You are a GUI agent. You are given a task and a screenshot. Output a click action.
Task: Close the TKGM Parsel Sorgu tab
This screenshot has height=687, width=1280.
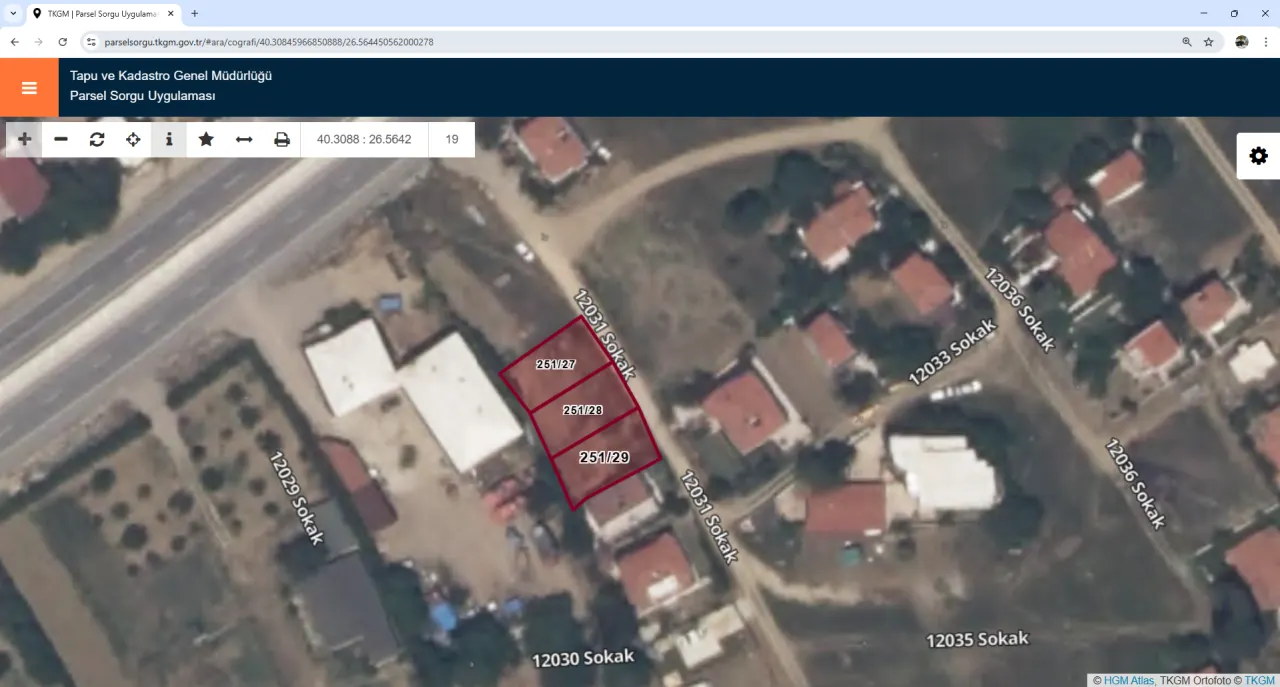coord(169,14)
